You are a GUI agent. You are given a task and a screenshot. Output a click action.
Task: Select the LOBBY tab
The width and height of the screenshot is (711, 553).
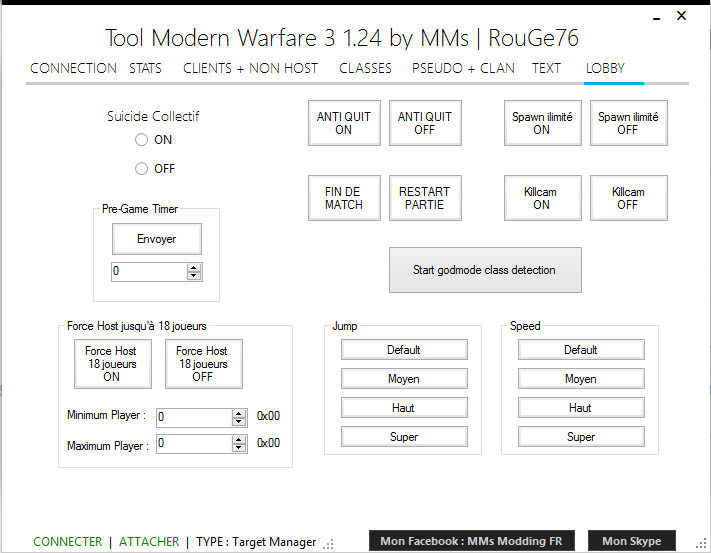605,68
